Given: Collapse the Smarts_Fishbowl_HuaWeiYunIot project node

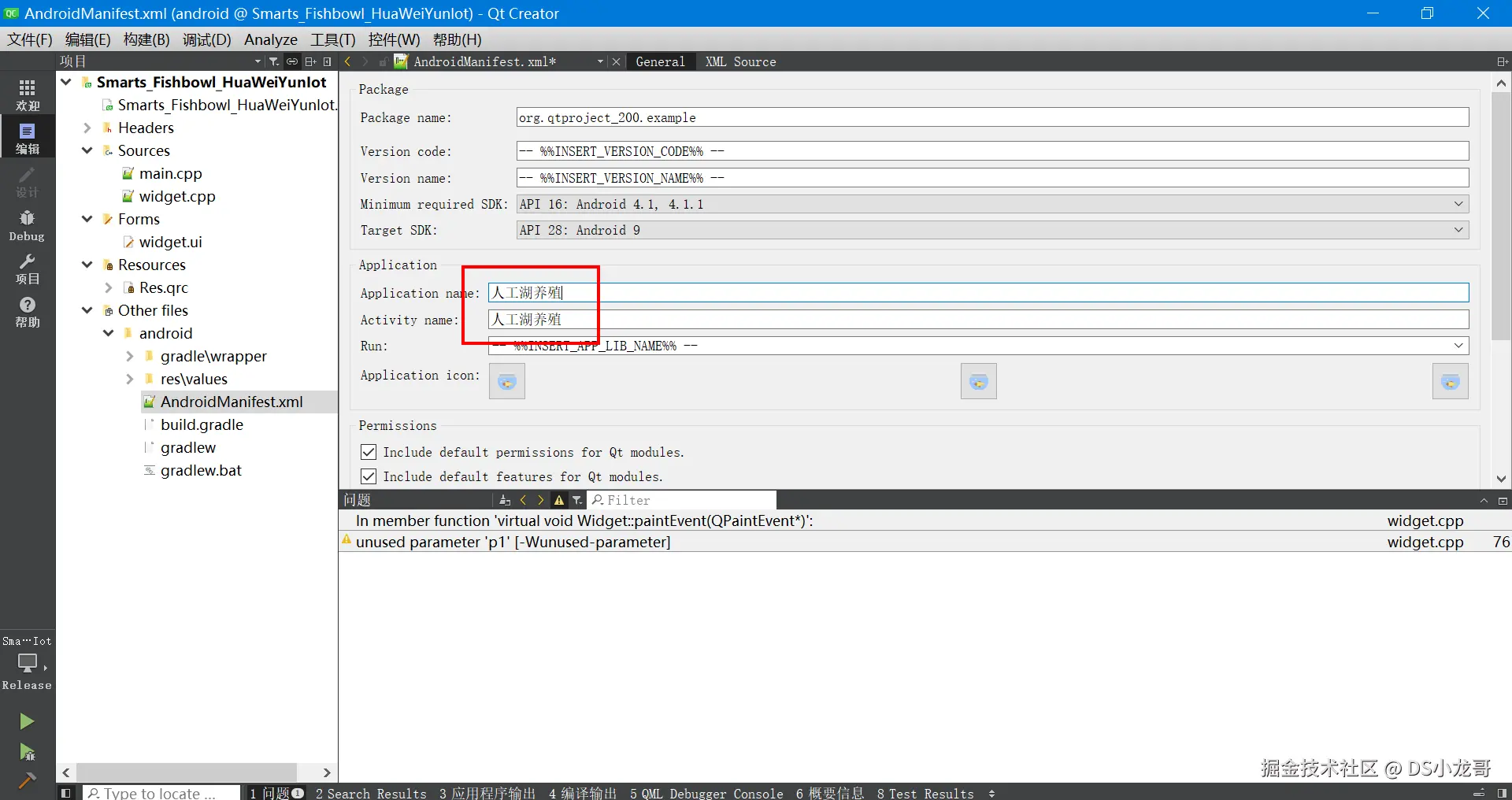Looking at the screenshot, I should point(66,82).
